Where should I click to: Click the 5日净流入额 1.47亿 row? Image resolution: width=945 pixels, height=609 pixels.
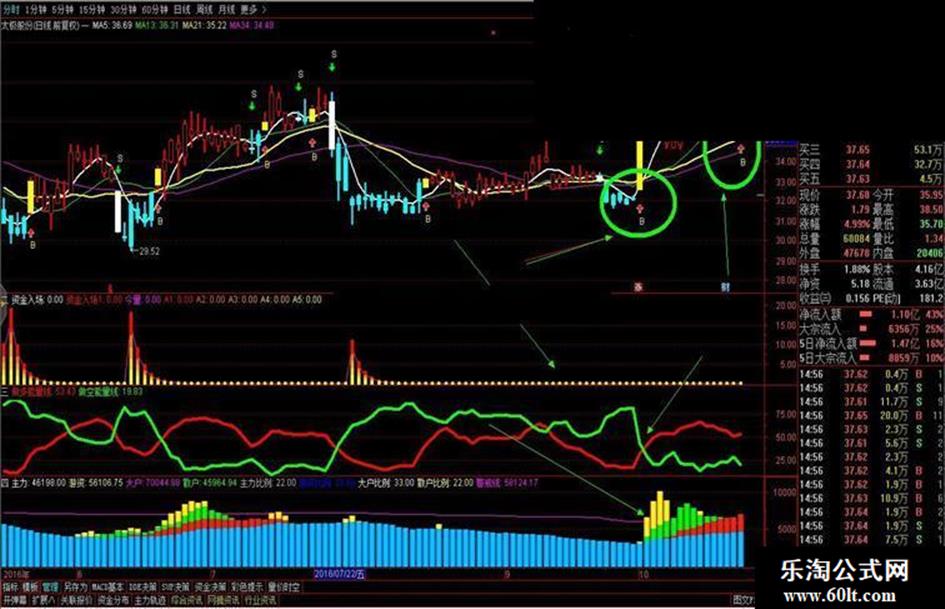871,344
